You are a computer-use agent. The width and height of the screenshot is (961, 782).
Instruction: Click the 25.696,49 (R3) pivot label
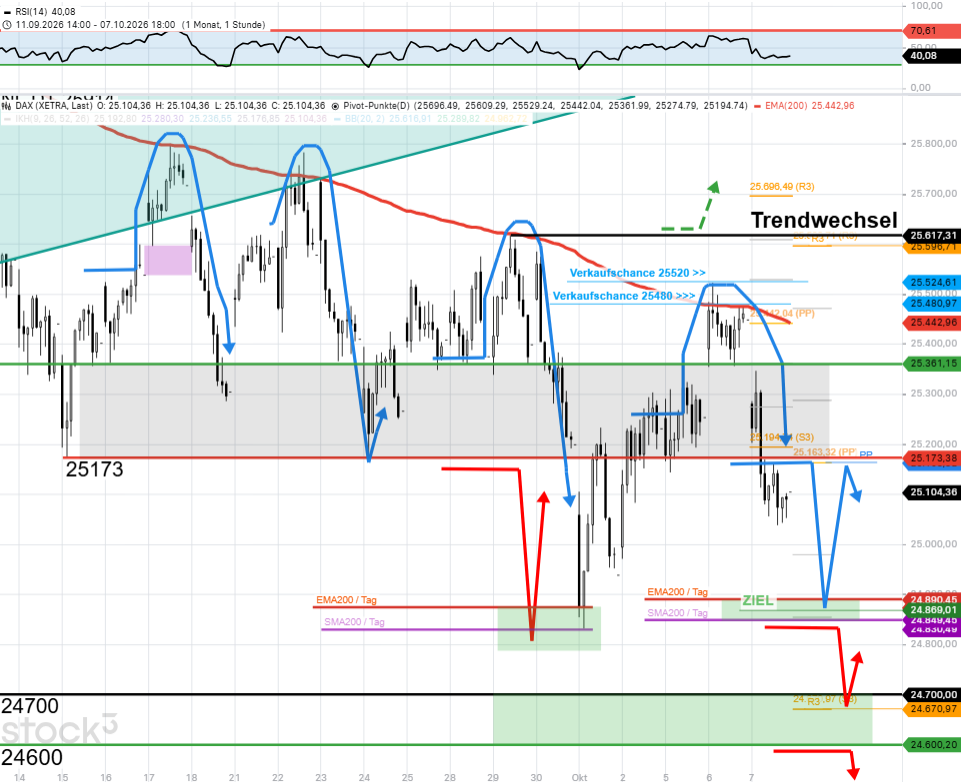(782, 186)
